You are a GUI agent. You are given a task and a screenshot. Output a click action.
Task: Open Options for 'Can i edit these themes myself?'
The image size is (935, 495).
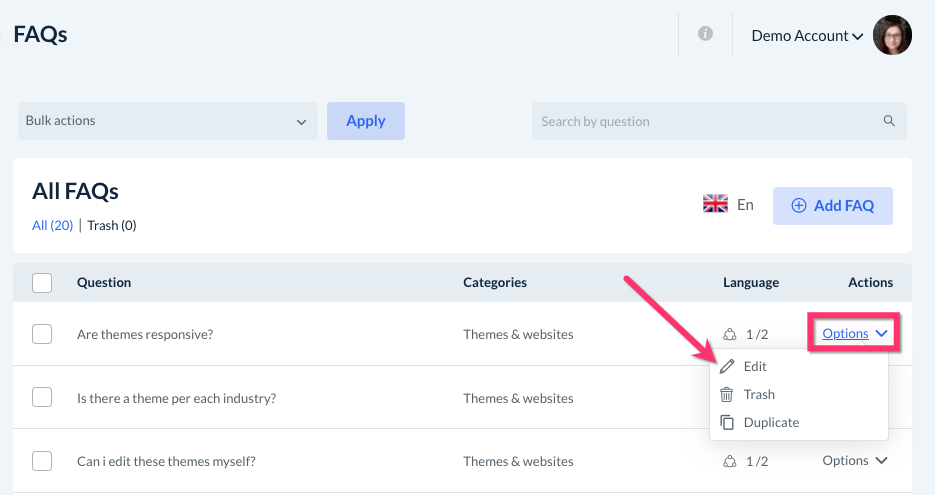point(854,461)
